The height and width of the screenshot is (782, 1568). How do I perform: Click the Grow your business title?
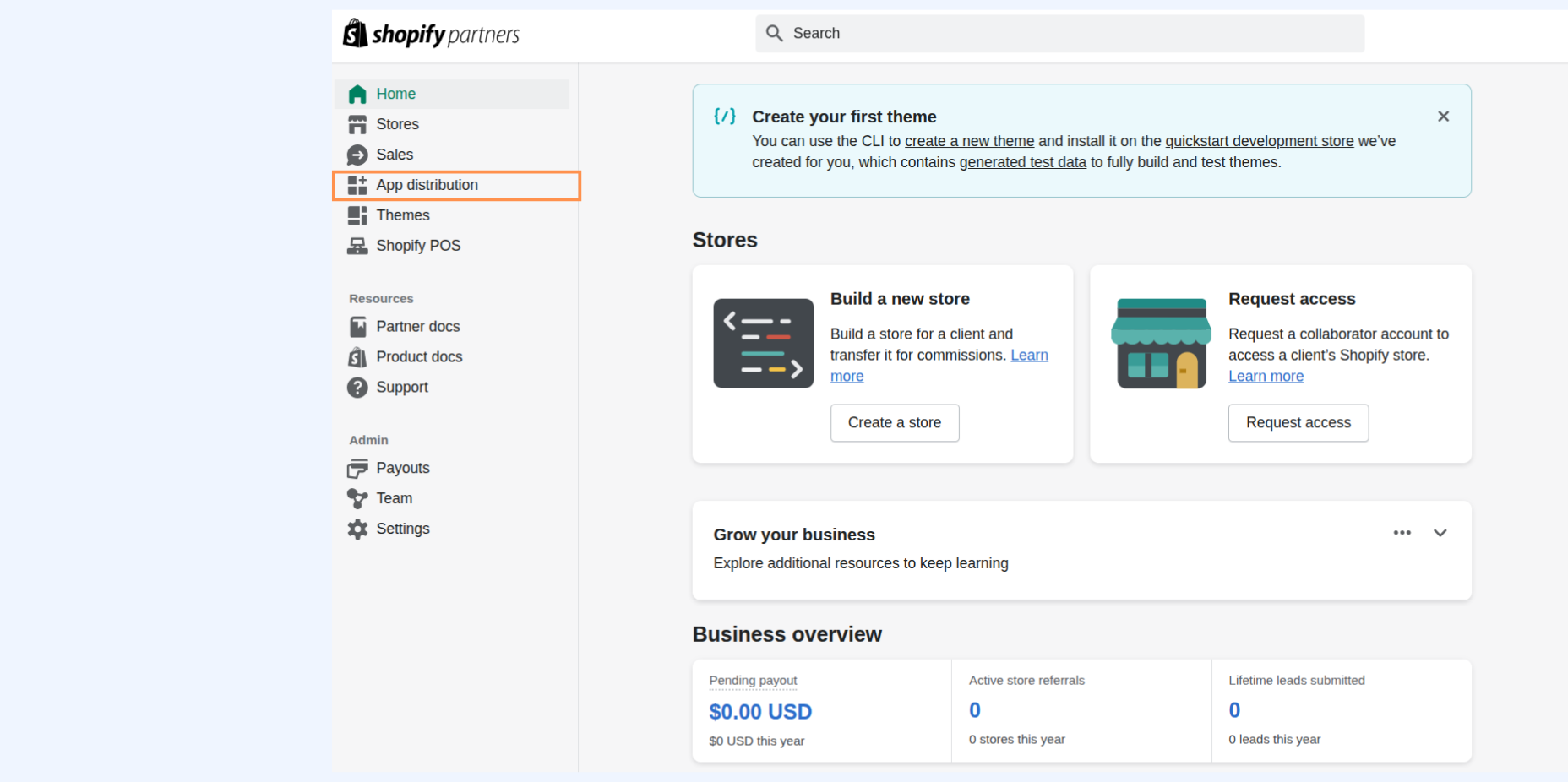tap(794, 535)
